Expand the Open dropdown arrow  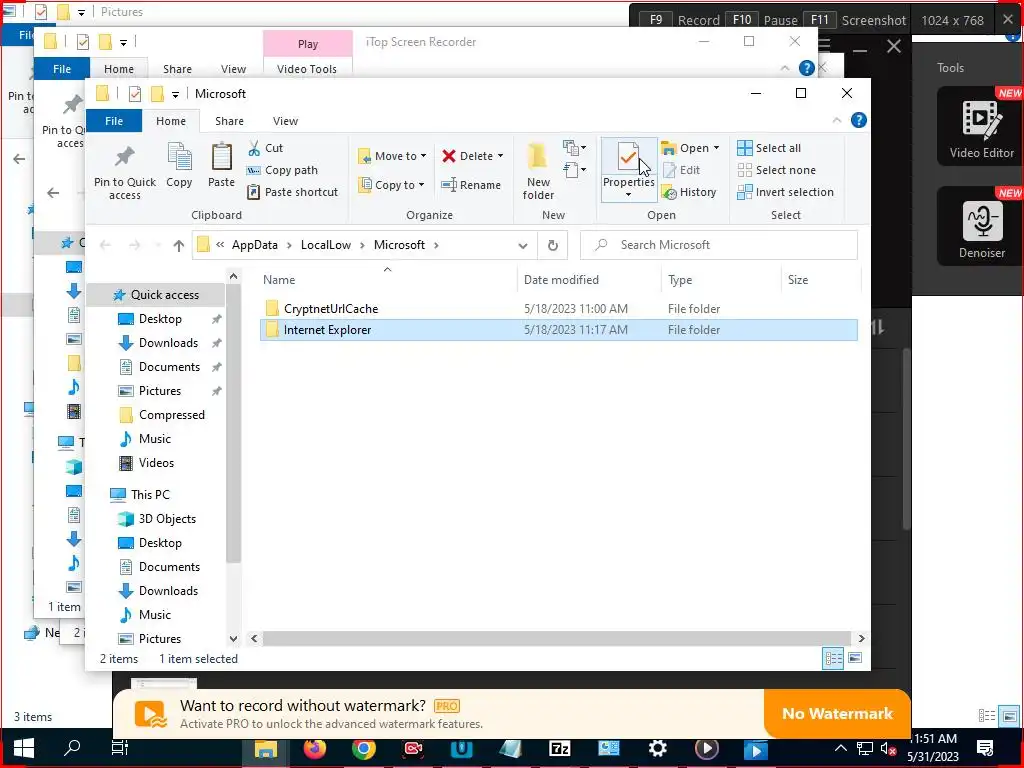point(716,148)
